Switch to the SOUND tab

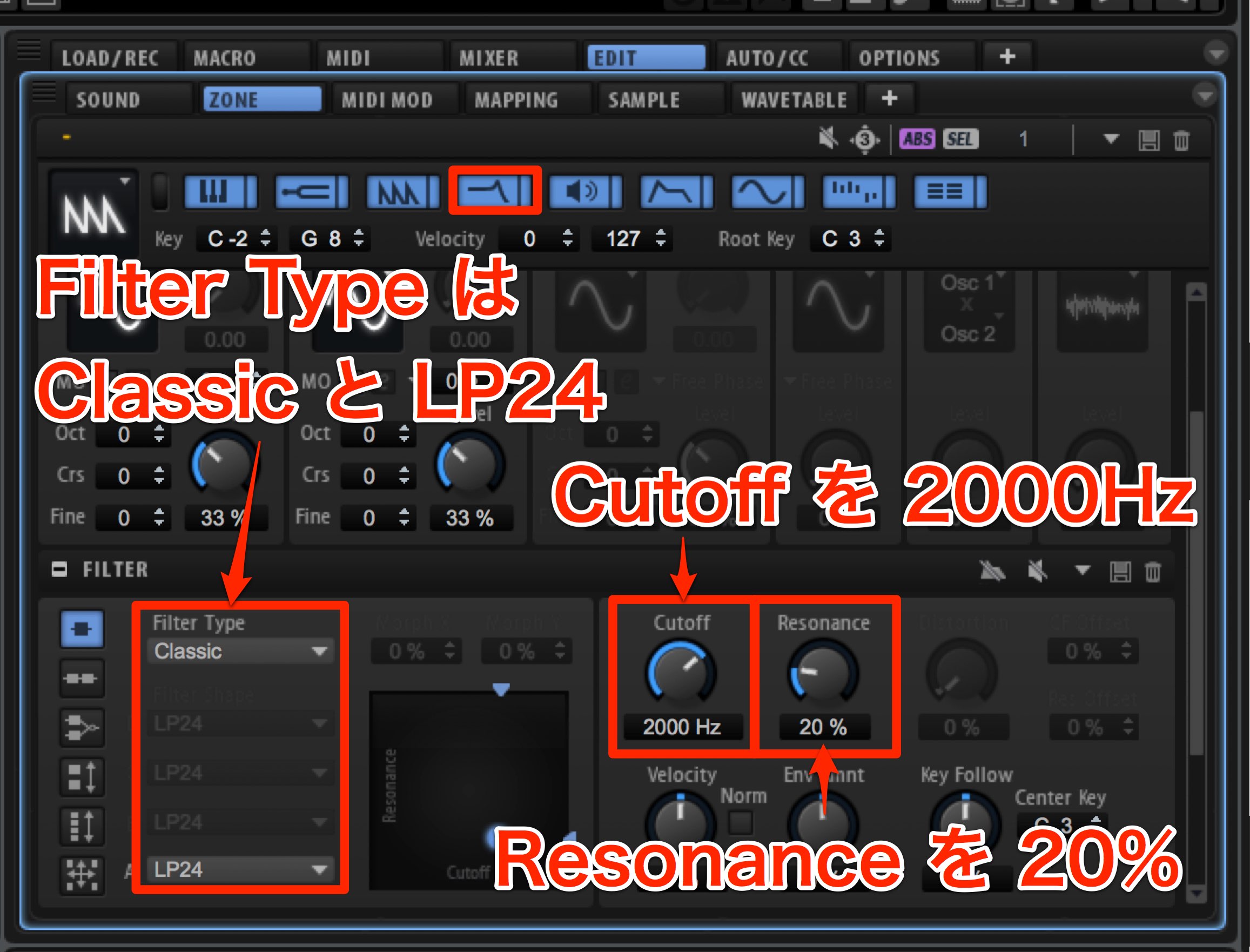(x=130, y=100)
